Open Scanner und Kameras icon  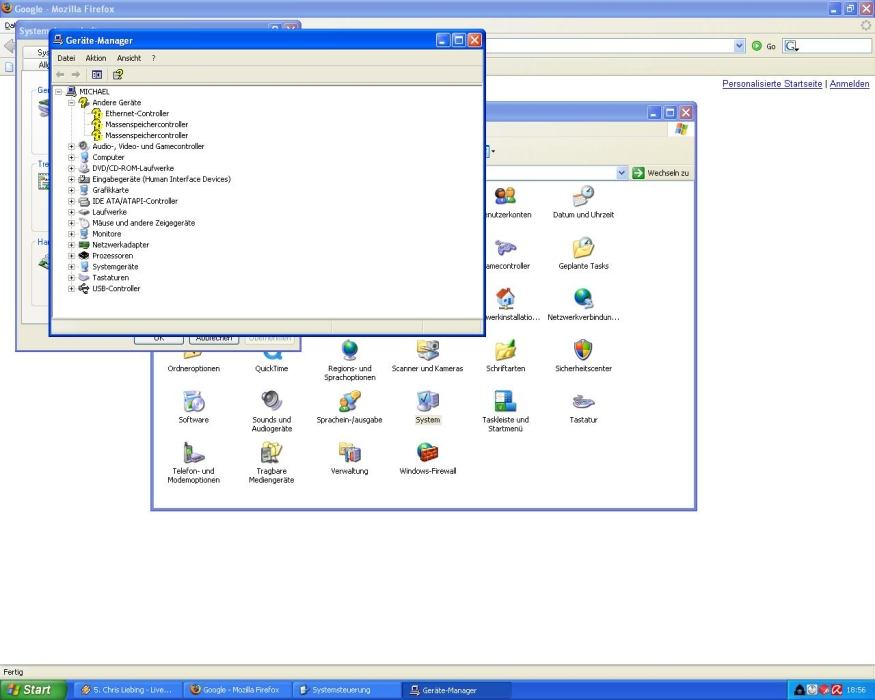pyautogui.click(x=427, y=356)
